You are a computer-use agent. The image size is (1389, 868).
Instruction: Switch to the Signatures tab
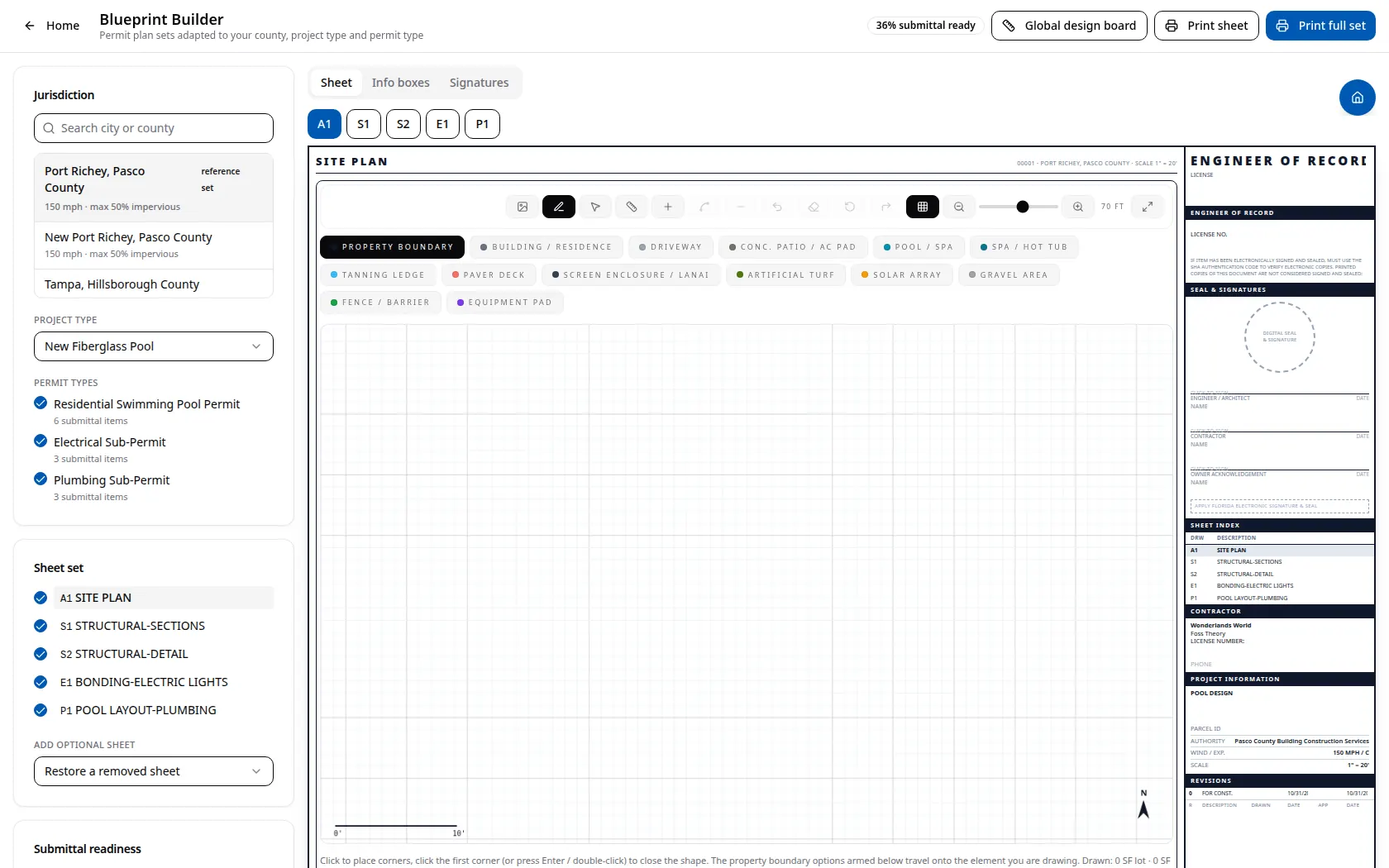coord(480,83)
